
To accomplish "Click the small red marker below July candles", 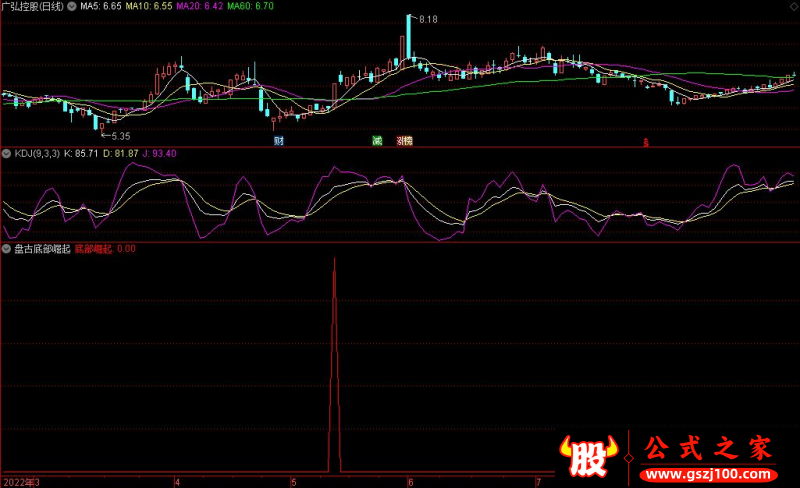I will click(646, 142).
